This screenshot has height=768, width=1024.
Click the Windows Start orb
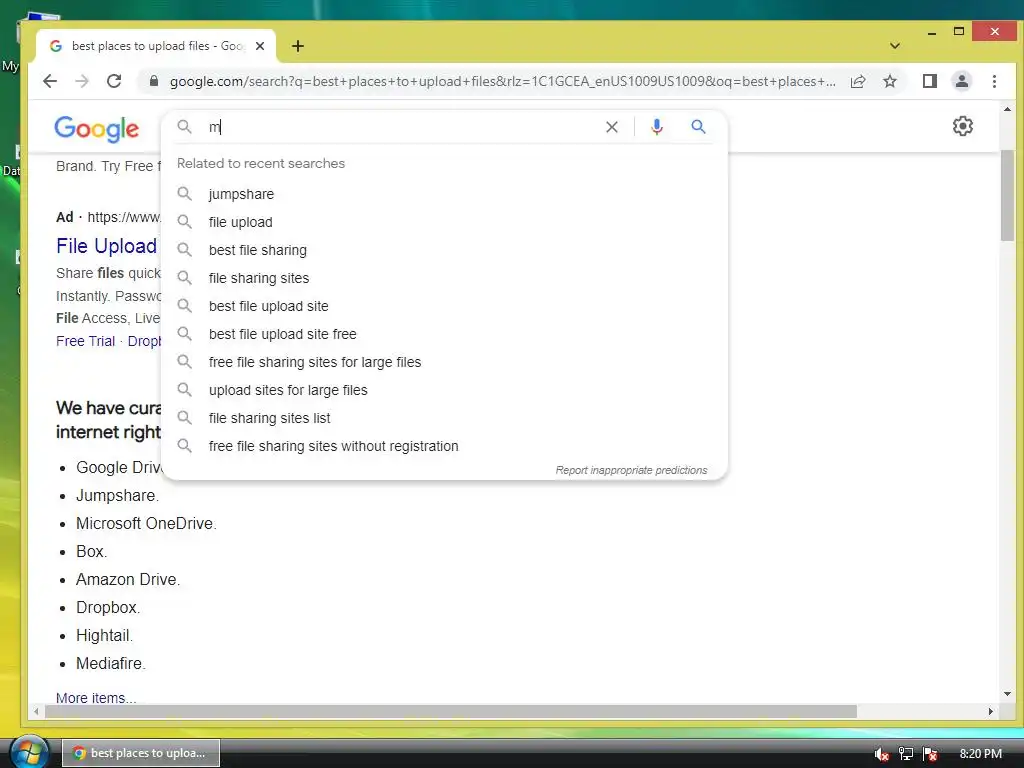coord(29,752)
